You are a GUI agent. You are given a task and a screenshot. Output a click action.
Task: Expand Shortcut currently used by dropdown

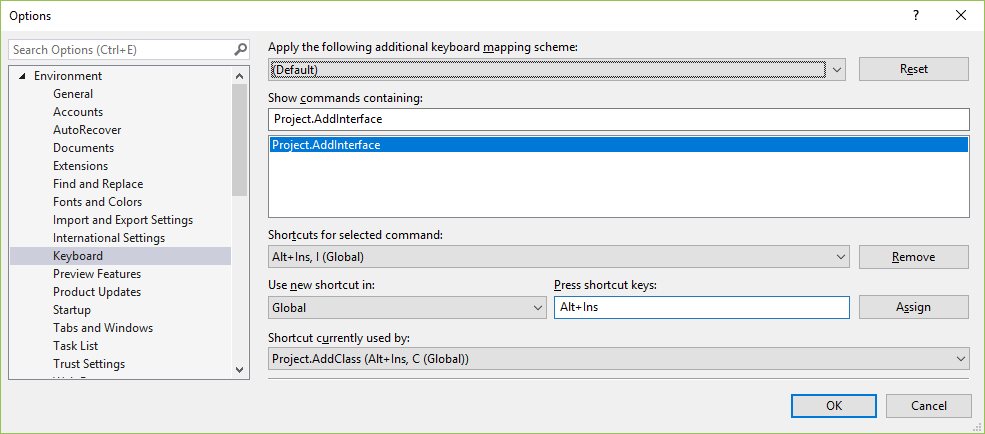(961, 358)
